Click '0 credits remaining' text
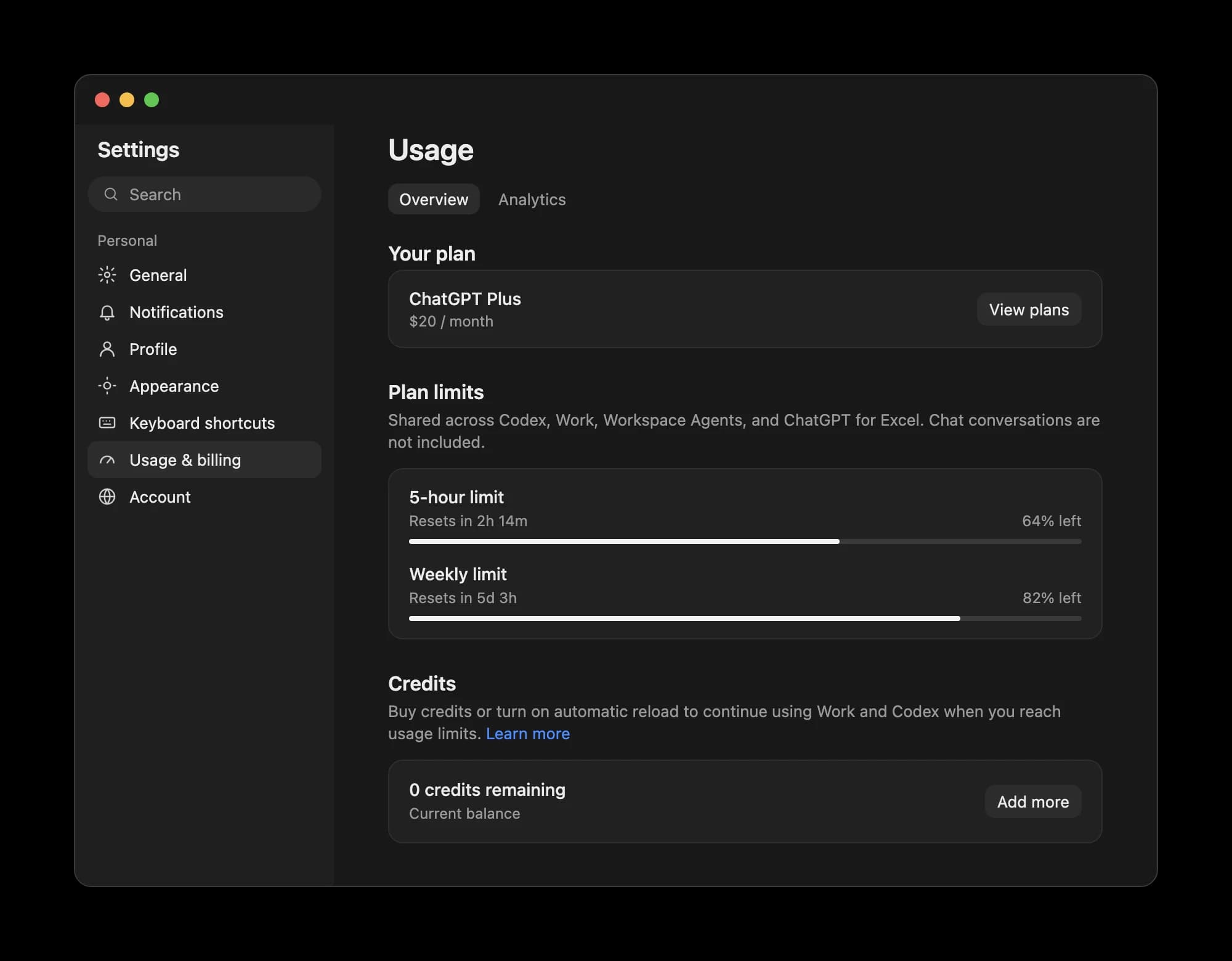 (x=487, y=790)
